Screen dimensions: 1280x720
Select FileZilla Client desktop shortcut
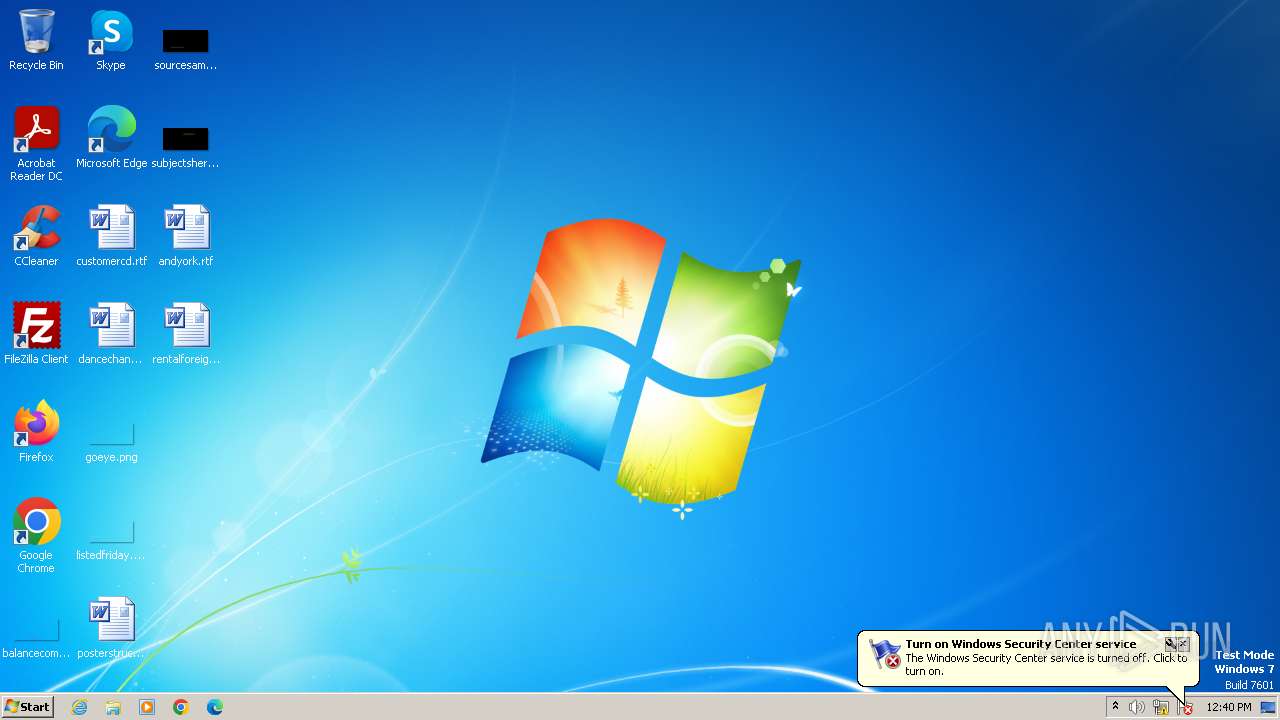(x=36, y=334)
